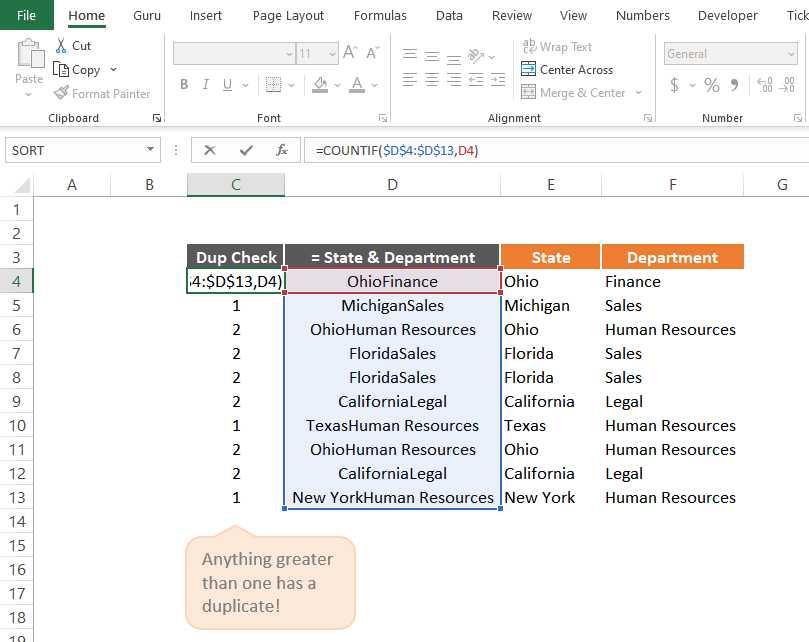Open Number dialog launcher
The width and height of the screenshot is (809, 642).
click(x=798, y=118)
